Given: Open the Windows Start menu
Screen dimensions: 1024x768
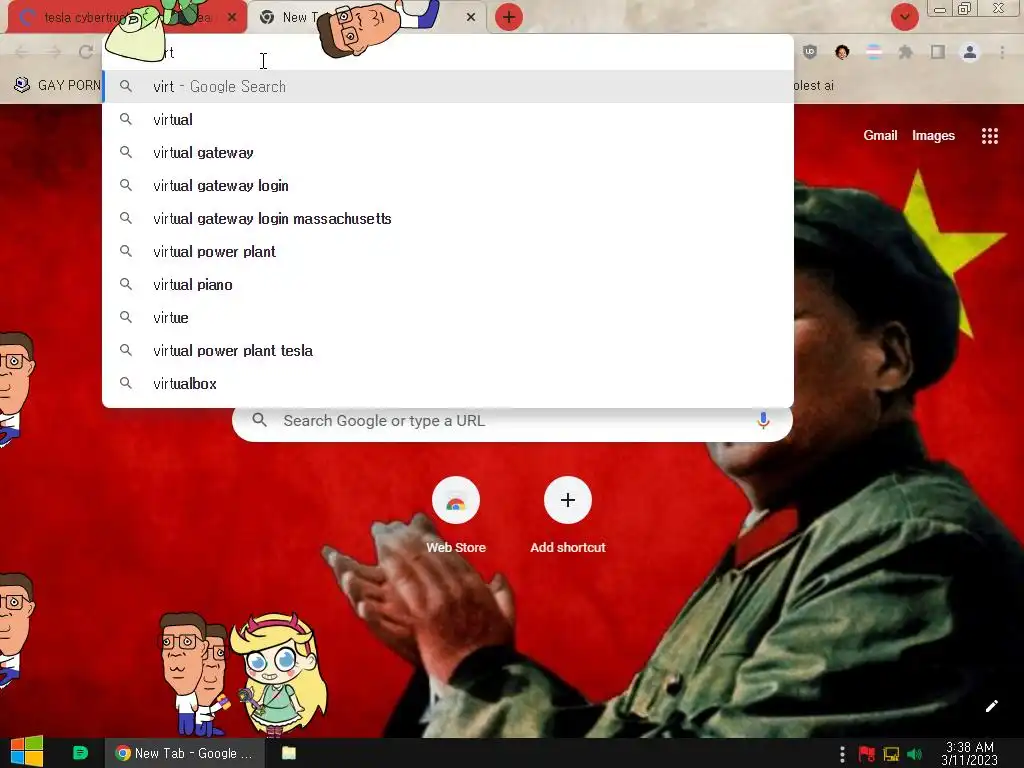Looking at the screenshot, I should [x=27, y=752].
